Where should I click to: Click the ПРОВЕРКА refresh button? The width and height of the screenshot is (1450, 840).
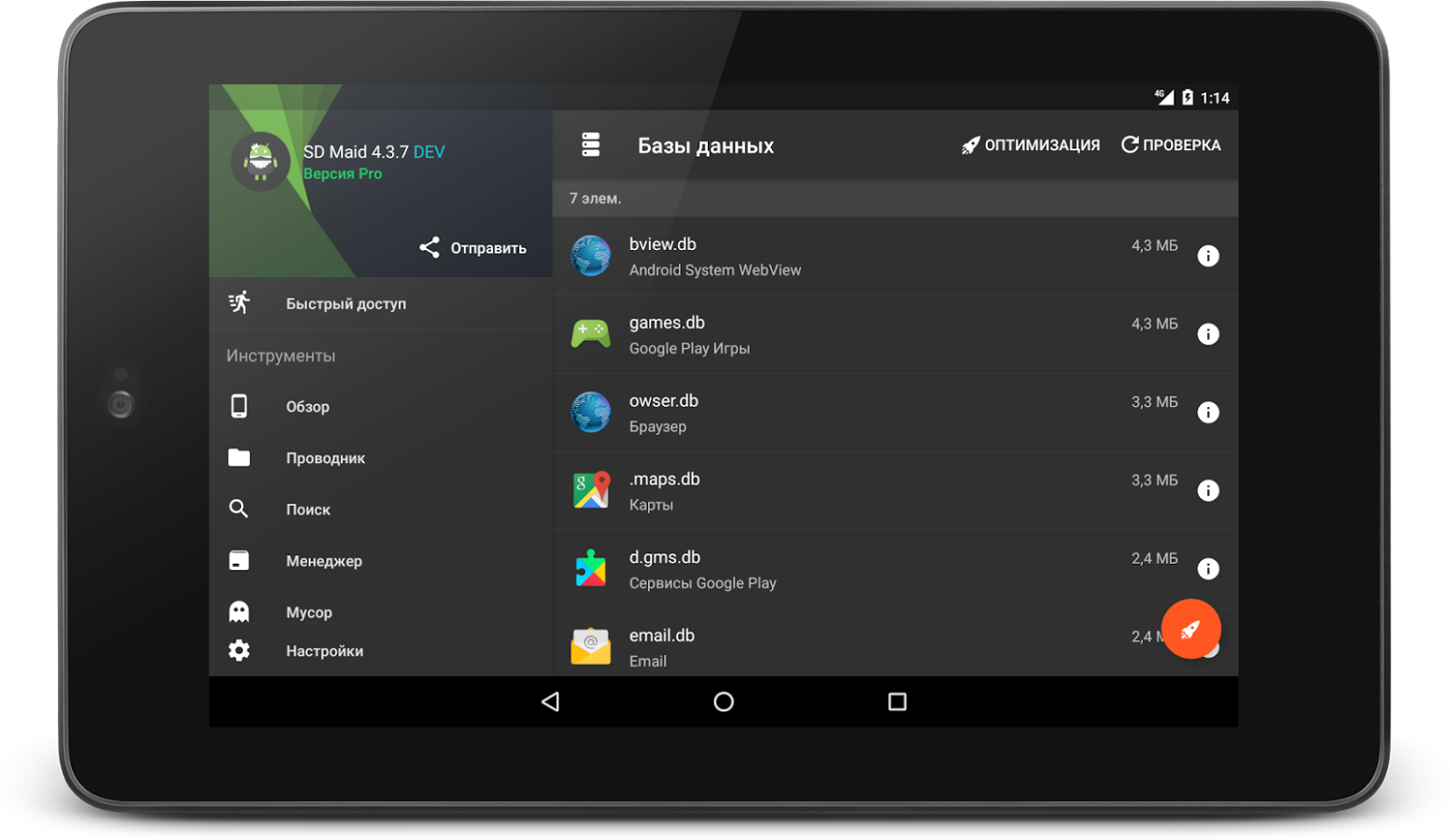[1171, 145]
